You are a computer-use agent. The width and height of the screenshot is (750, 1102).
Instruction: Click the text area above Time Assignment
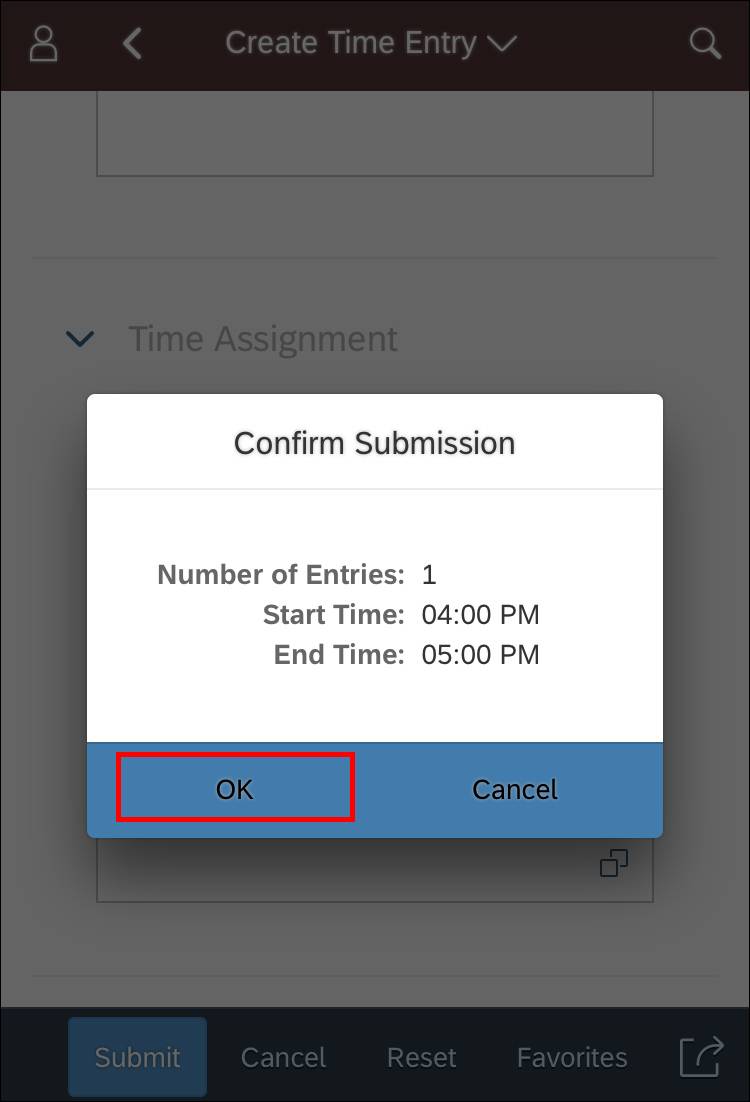point(374,135)
